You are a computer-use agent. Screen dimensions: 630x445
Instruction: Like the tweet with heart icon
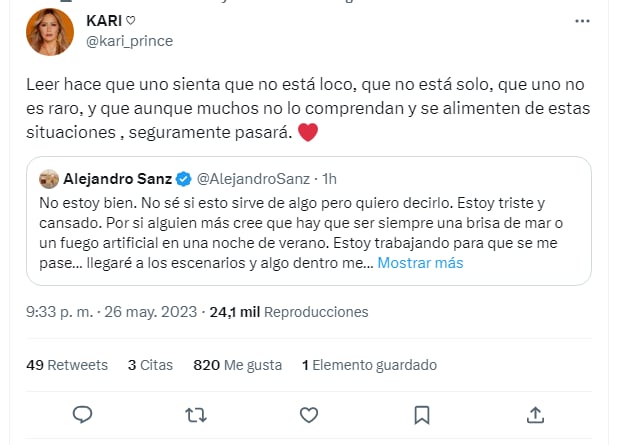tap(310, 414)
